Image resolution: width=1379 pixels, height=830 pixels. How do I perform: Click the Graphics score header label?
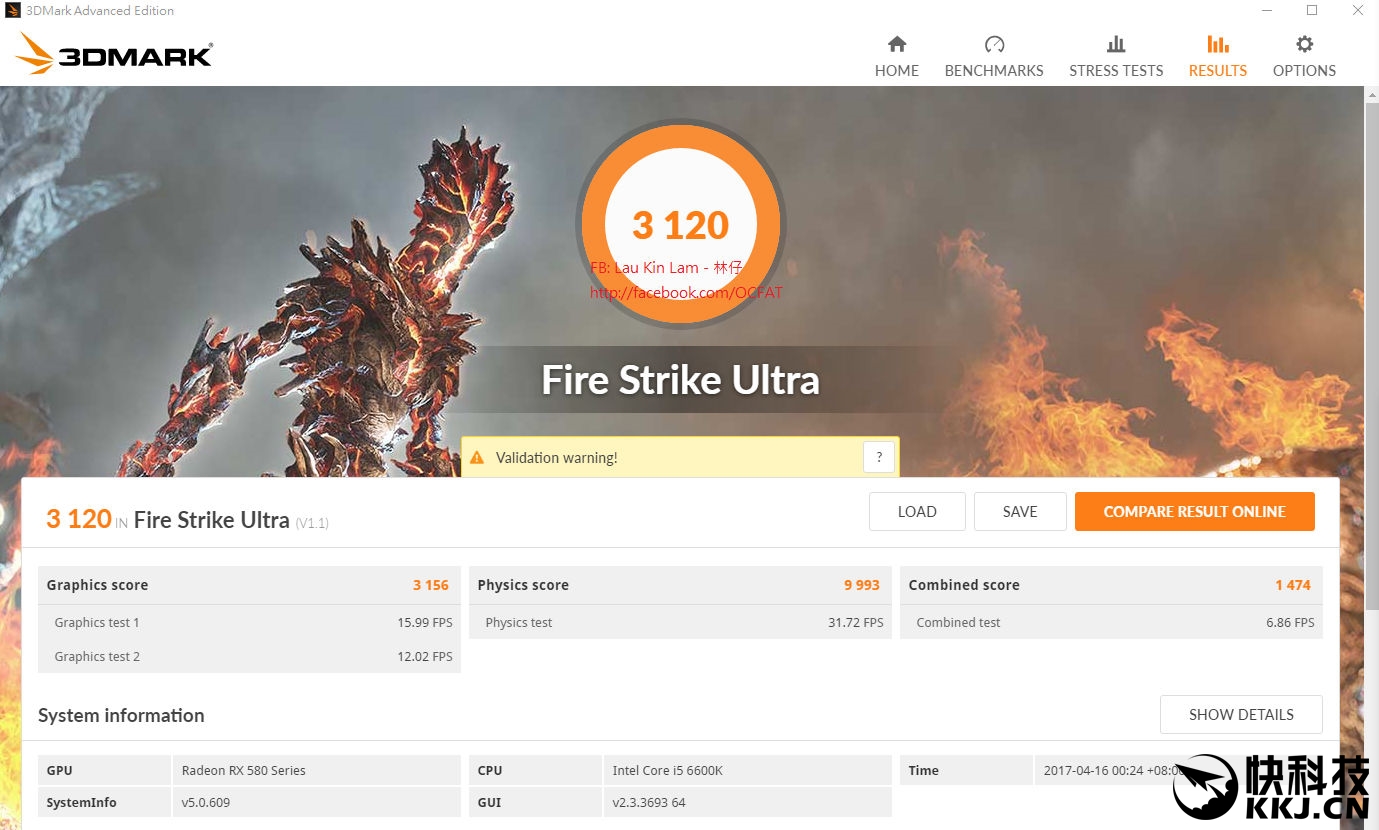click(97, 585)
